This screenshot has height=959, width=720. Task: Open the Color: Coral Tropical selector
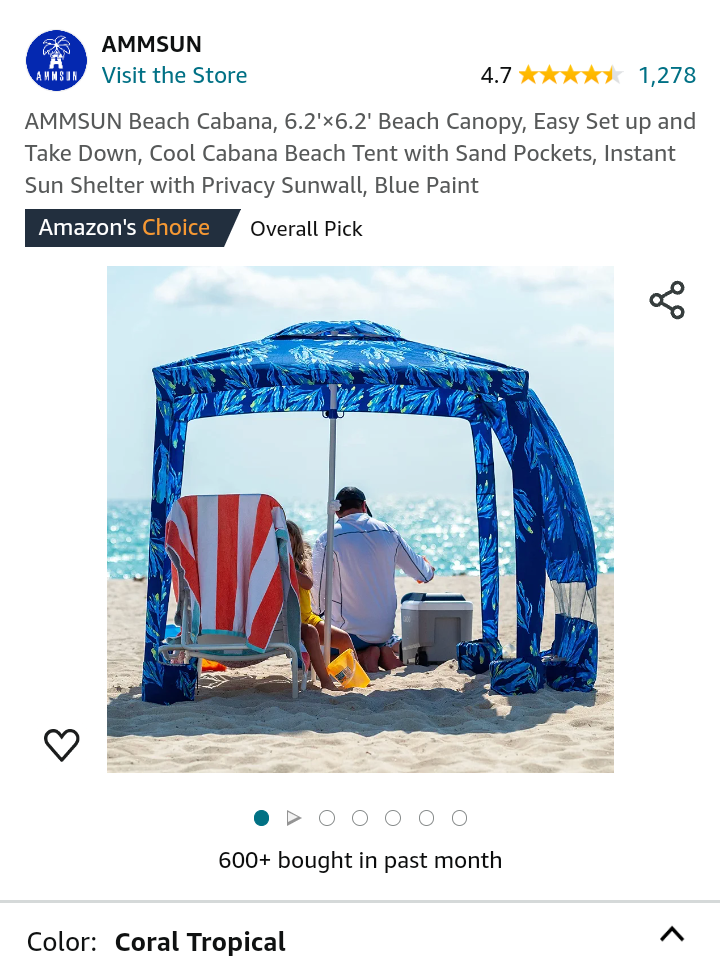360,935
